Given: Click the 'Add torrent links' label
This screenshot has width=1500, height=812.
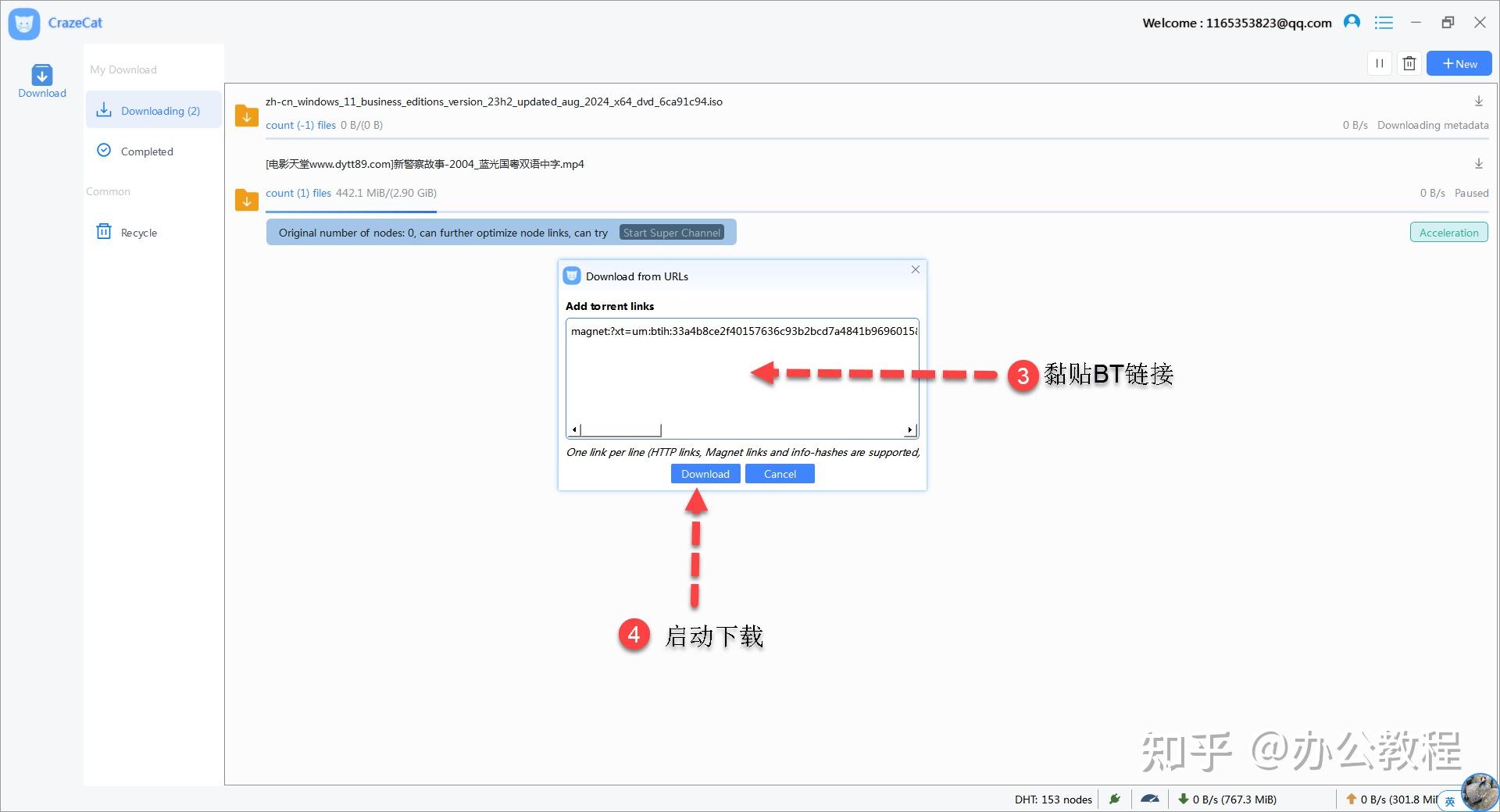Looking at the screenshot, I should 609,306.
